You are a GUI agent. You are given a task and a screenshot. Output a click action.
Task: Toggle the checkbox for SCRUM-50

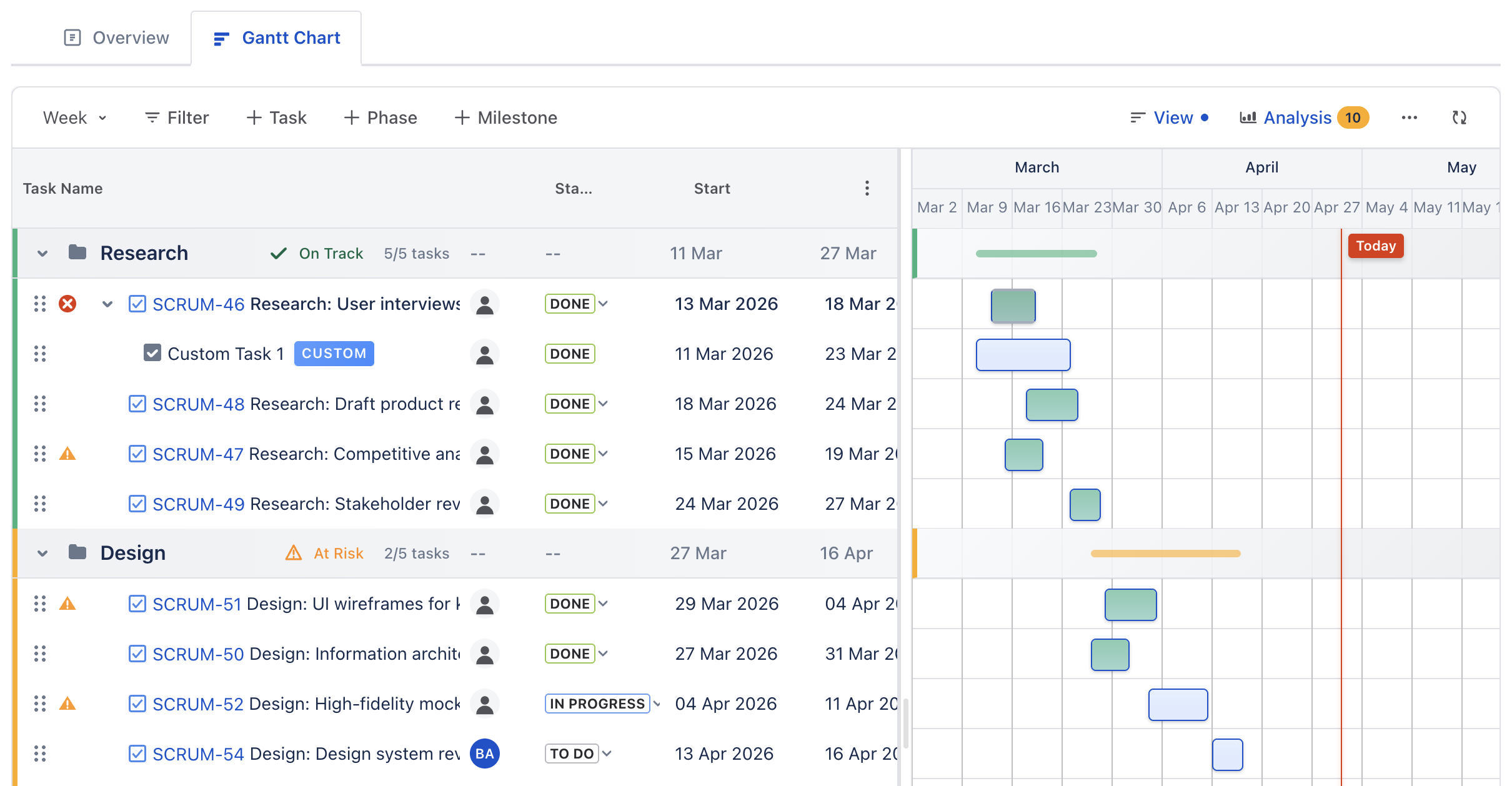coord(137,654)
